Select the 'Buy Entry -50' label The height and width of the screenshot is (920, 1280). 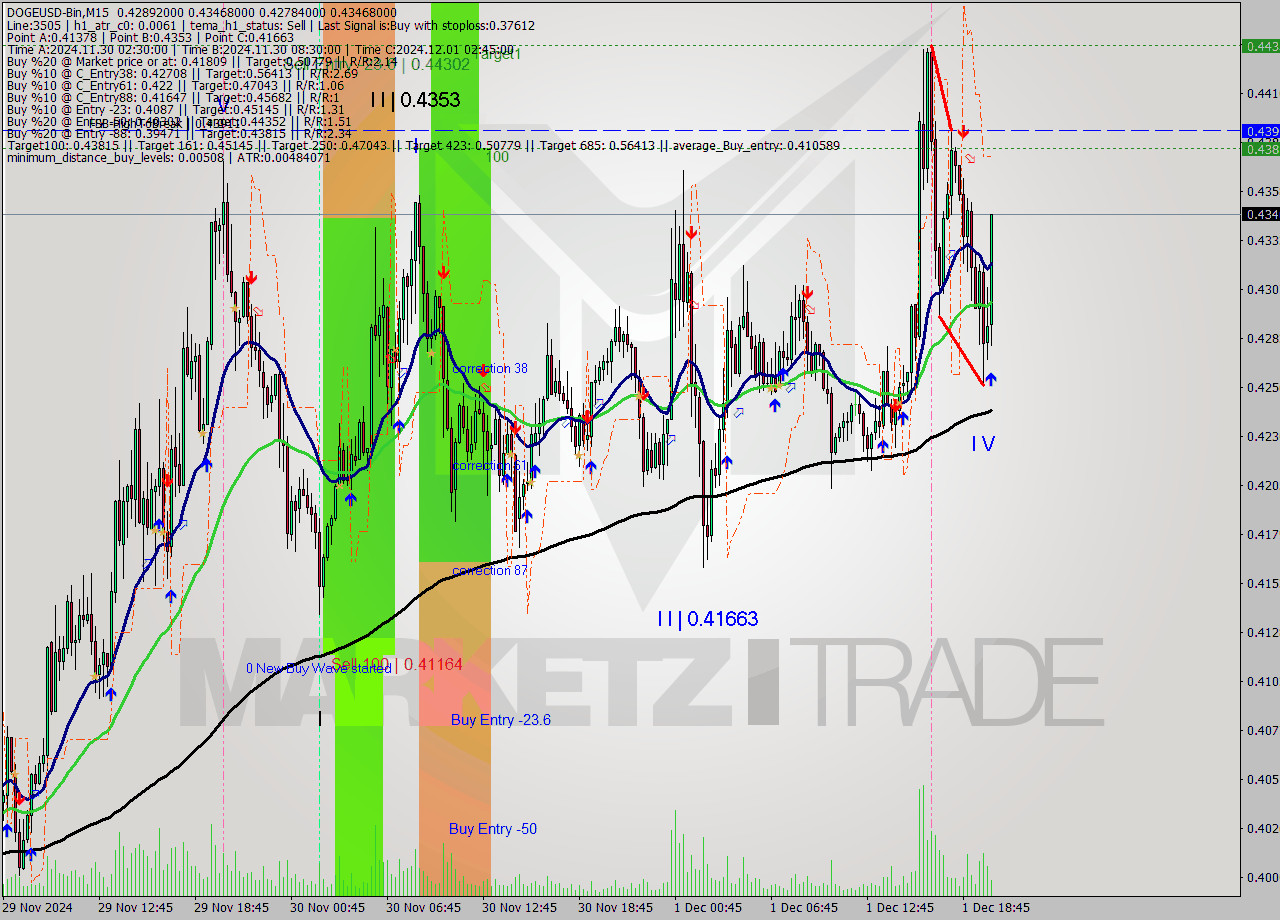click(493, 829)
